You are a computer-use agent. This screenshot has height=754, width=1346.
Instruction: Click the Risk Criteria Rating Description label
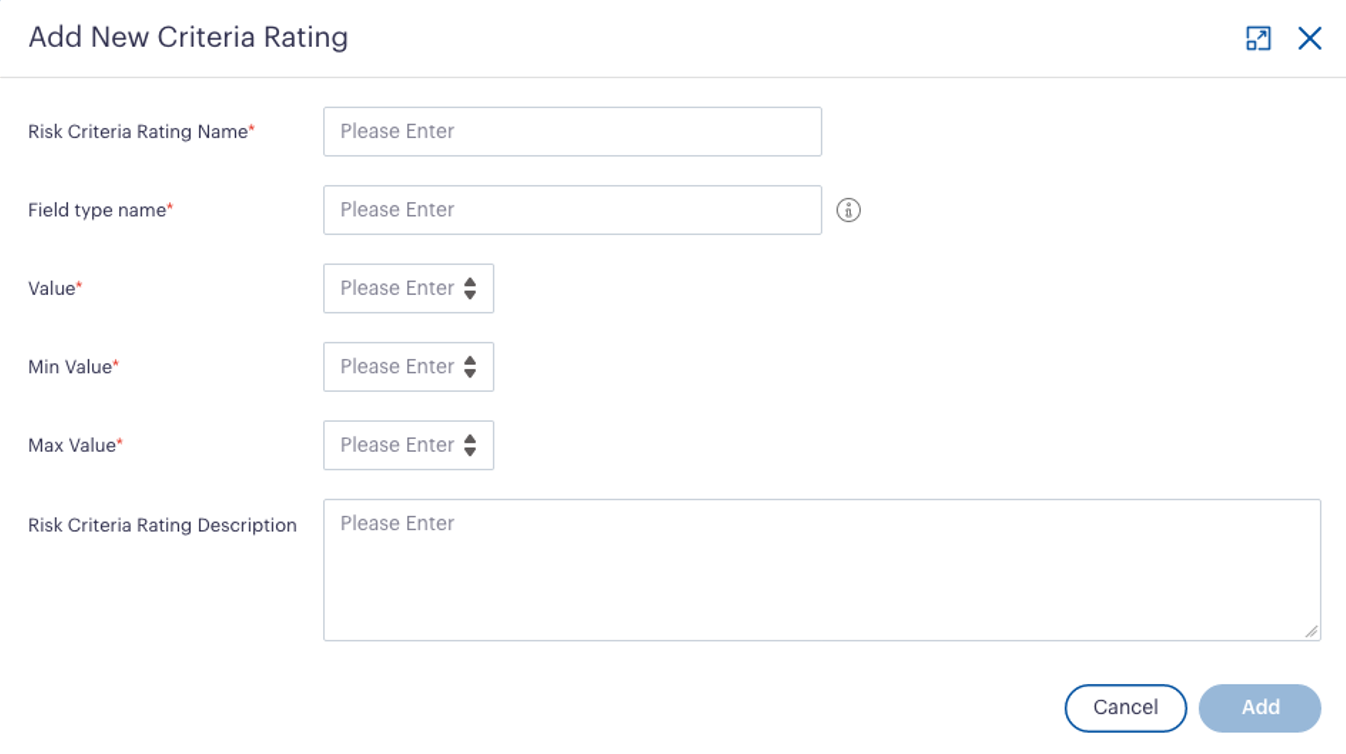162,525
